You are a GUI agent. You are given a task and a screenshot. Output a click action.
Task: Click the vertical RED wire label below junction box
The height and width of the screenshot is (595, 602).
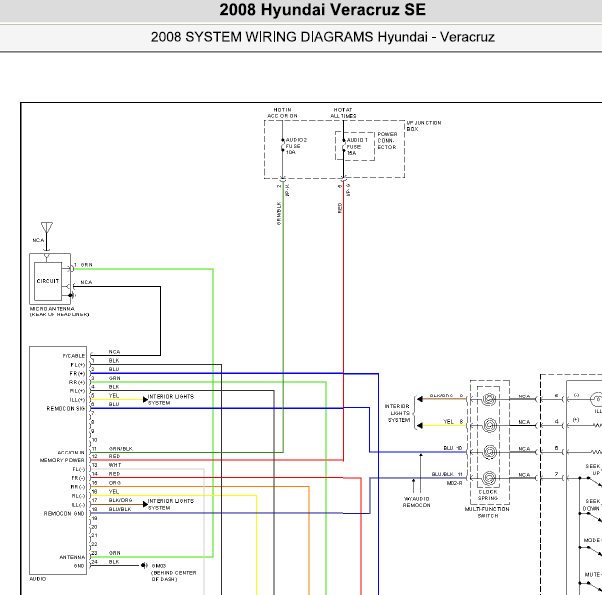click(x=340, y=208)
